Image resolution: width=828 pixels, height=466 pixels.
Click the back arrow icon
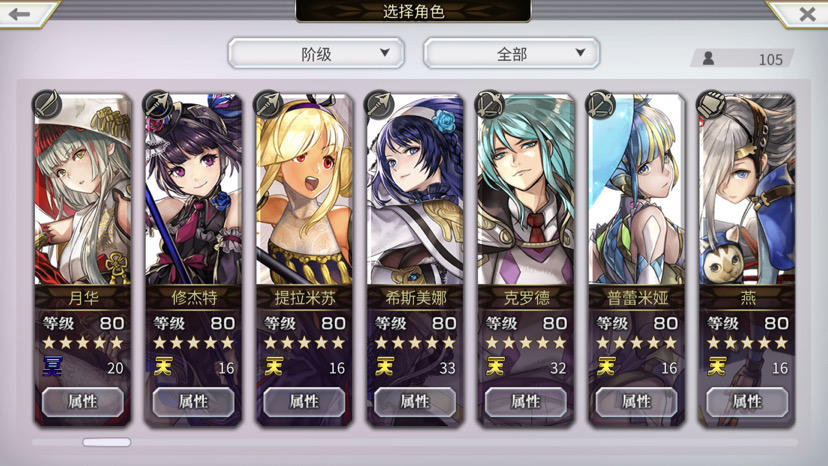(20, 14)
